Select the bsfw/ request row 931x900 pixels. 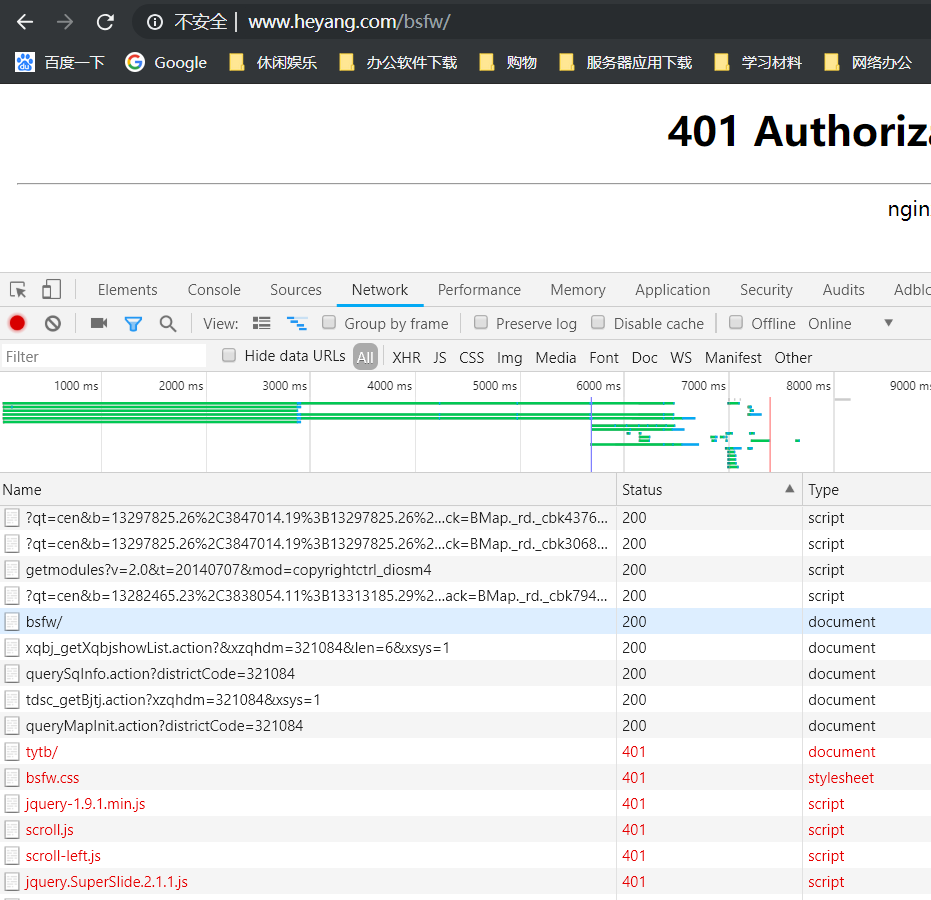tap(466, 622)
